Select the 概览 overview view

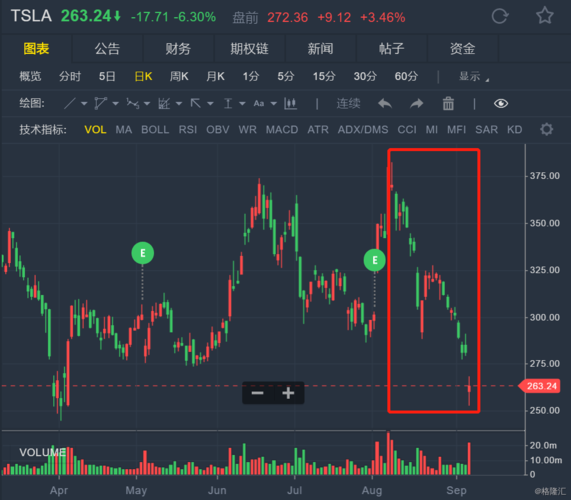(x=30, y=76)
